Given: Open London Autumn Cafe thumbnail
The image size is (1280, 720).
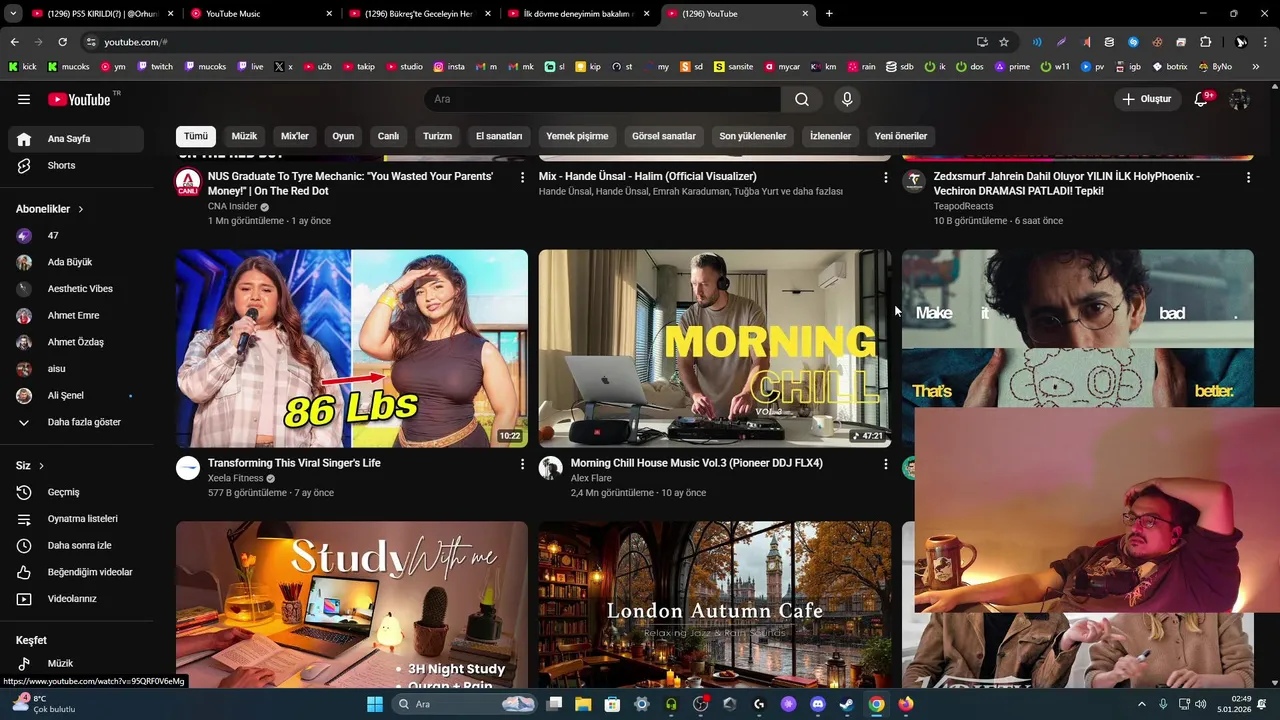Looking at the screenshot, I should pos(715,604).
